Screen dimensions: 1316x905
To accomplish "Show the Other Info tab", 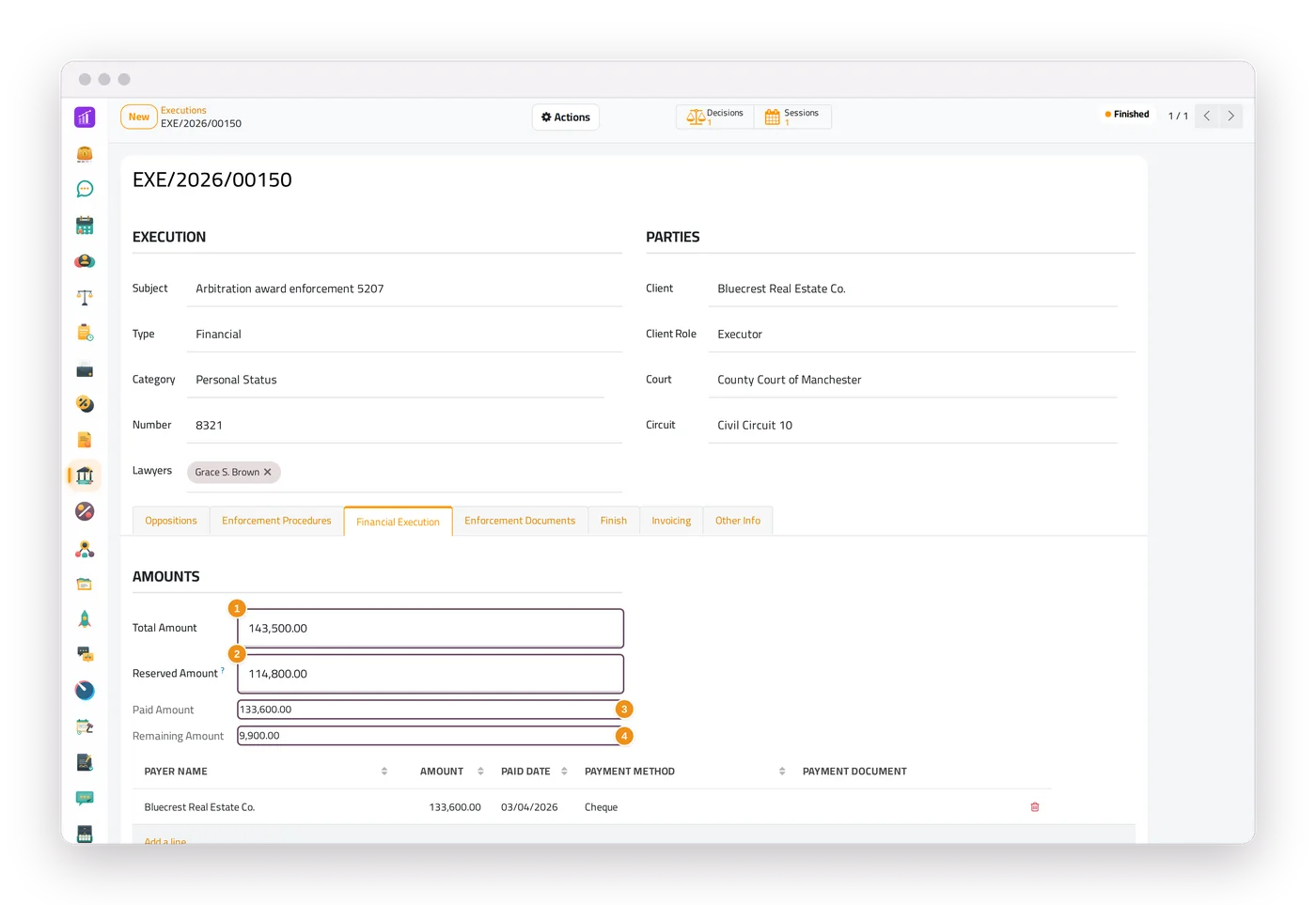I will point(738,521).
